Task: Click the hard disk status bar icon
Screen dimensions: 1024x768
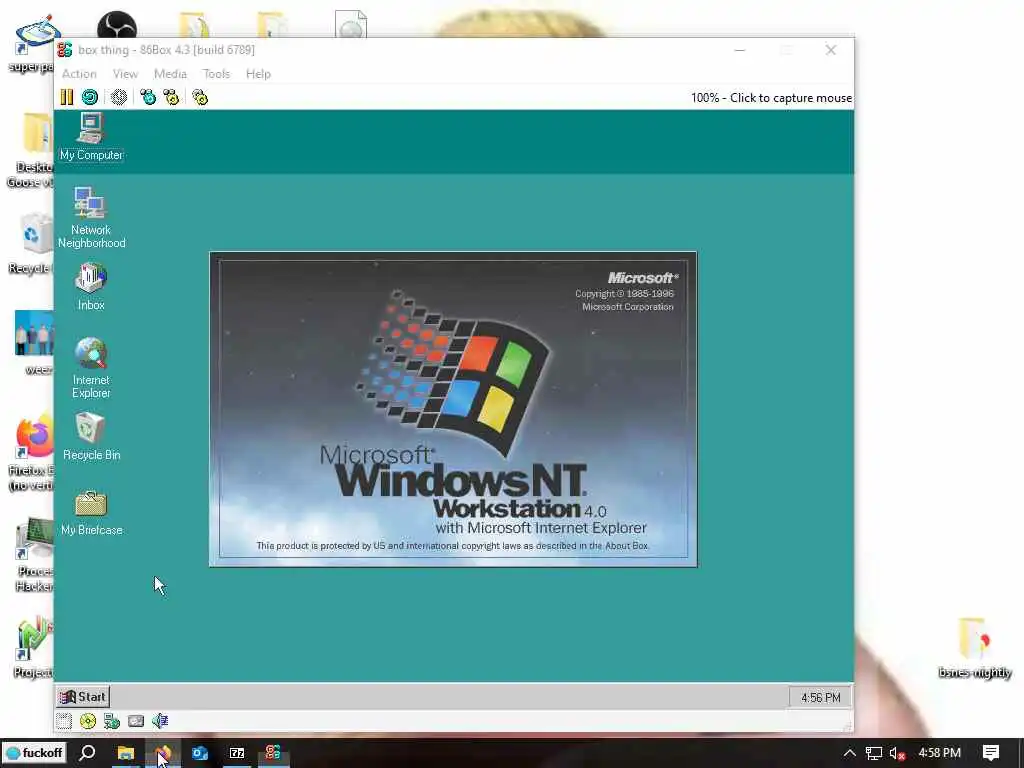Action: (136, 721)
